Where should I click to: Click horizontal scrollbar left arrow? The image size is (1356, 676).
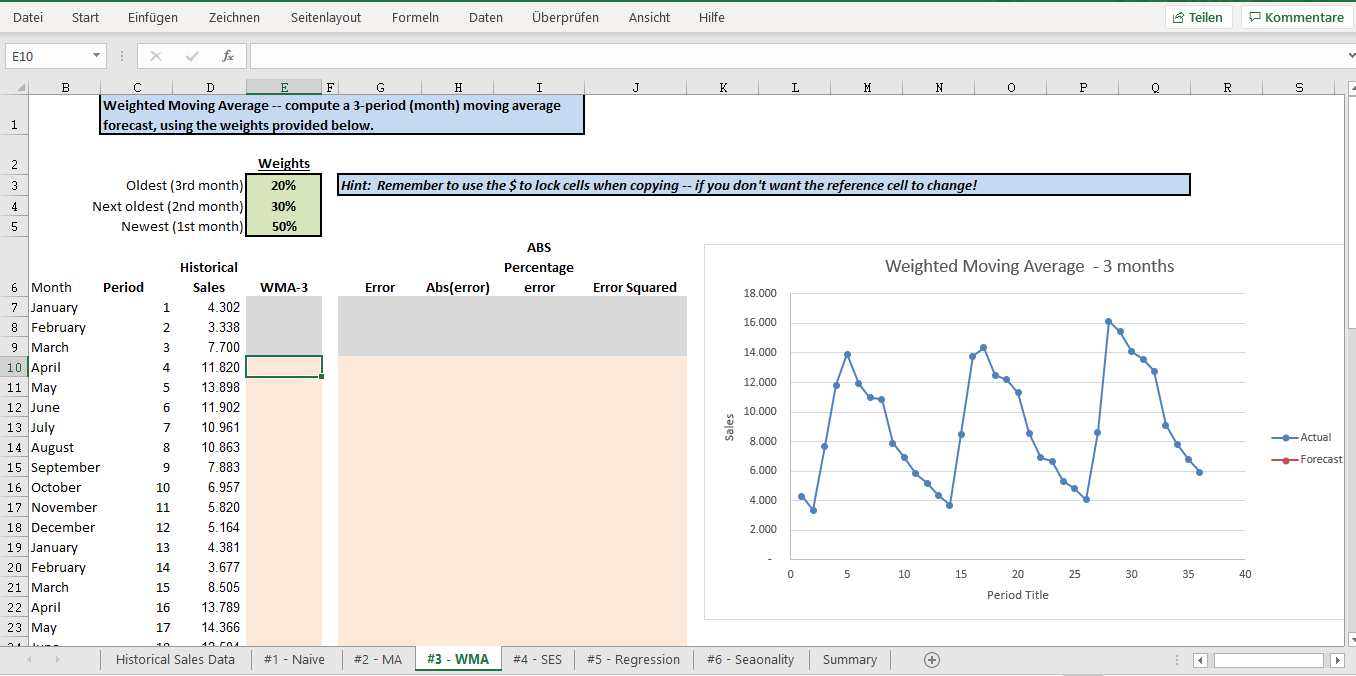[x=1201, y=660]
